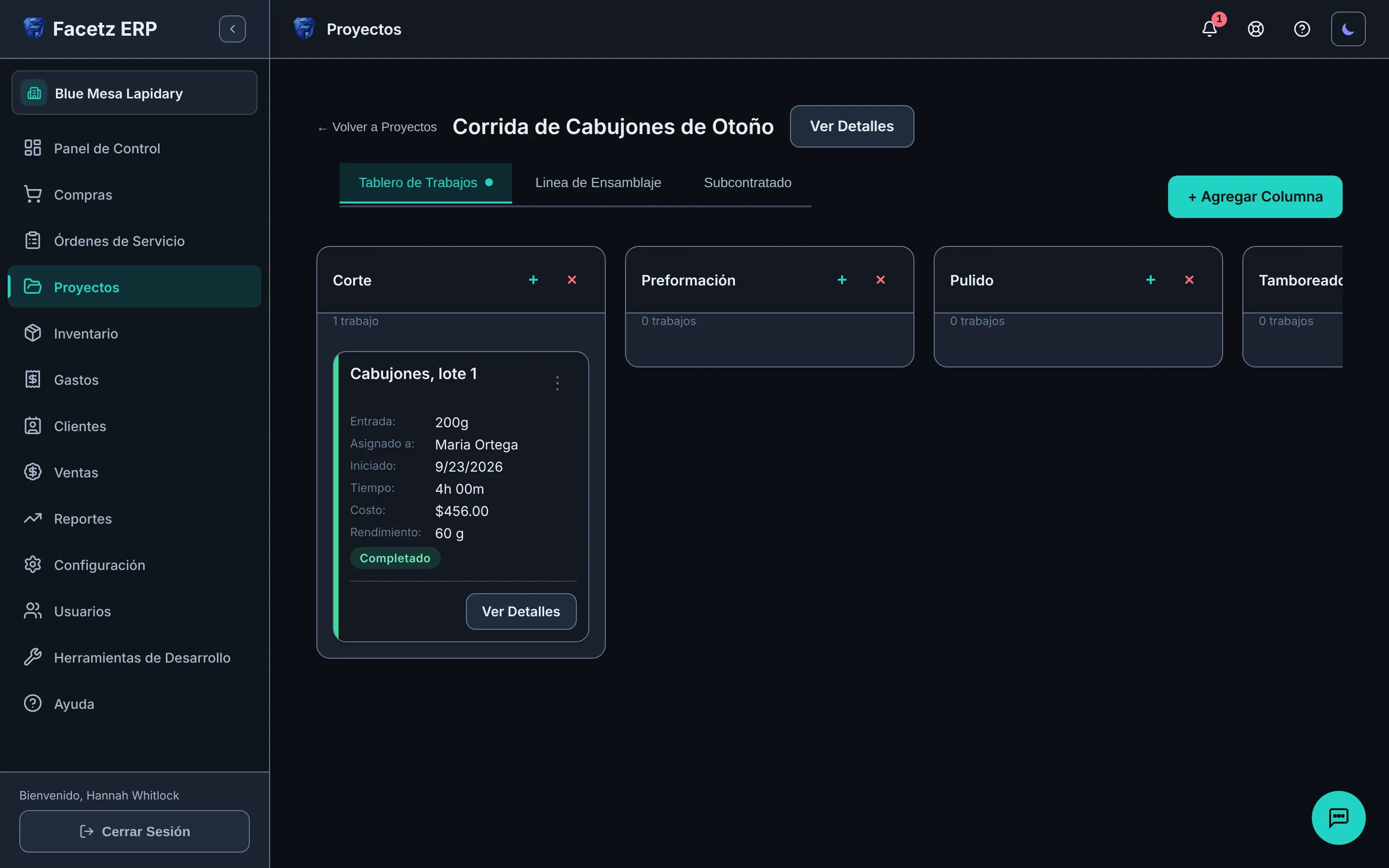Add a job to the Preformación column
This screenshot has height=868, width=1389.
[x=842, y=280]
